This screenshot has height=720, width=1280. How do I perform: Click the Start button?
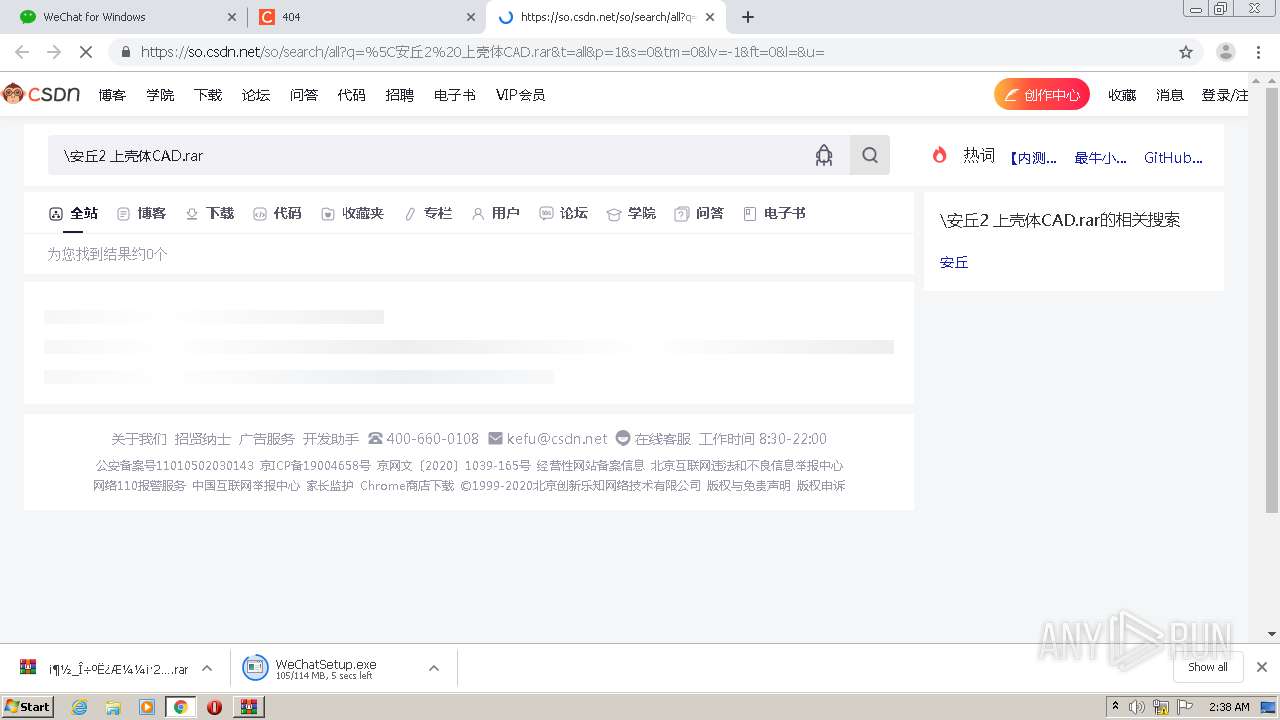(28, 707)
